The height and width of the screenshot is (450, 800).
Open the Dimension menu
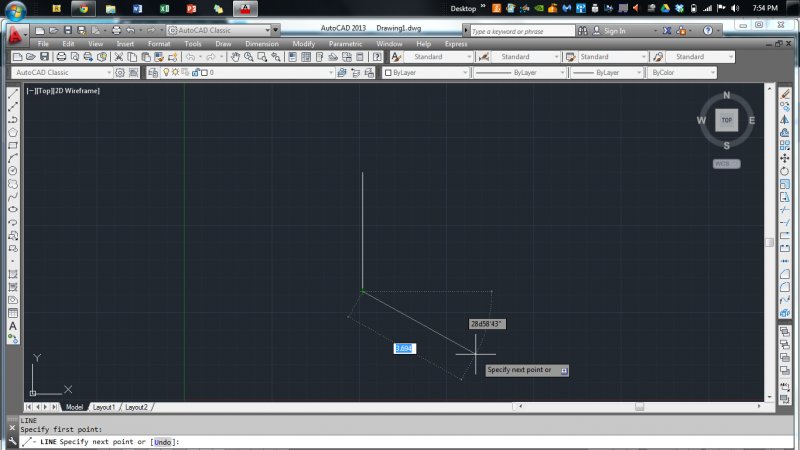pyautogui.click(x=262, y=44)
